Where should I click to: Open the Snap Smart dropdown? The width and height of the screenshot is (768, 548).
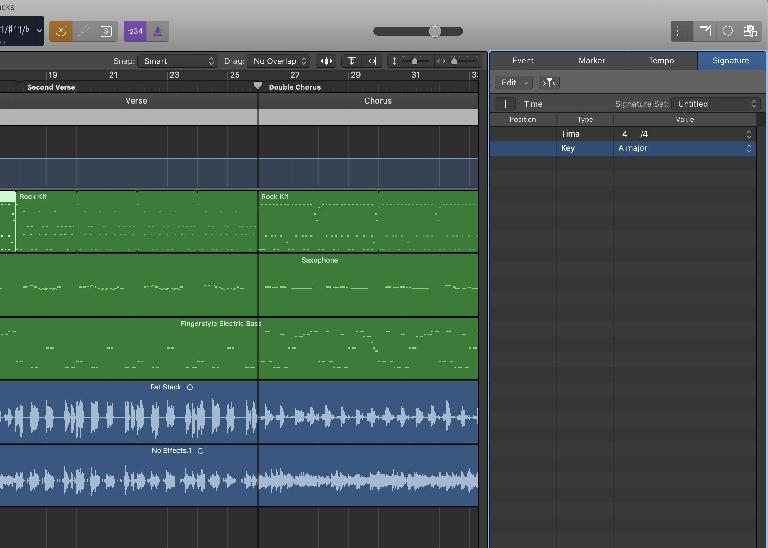click(x=177, y=61)
